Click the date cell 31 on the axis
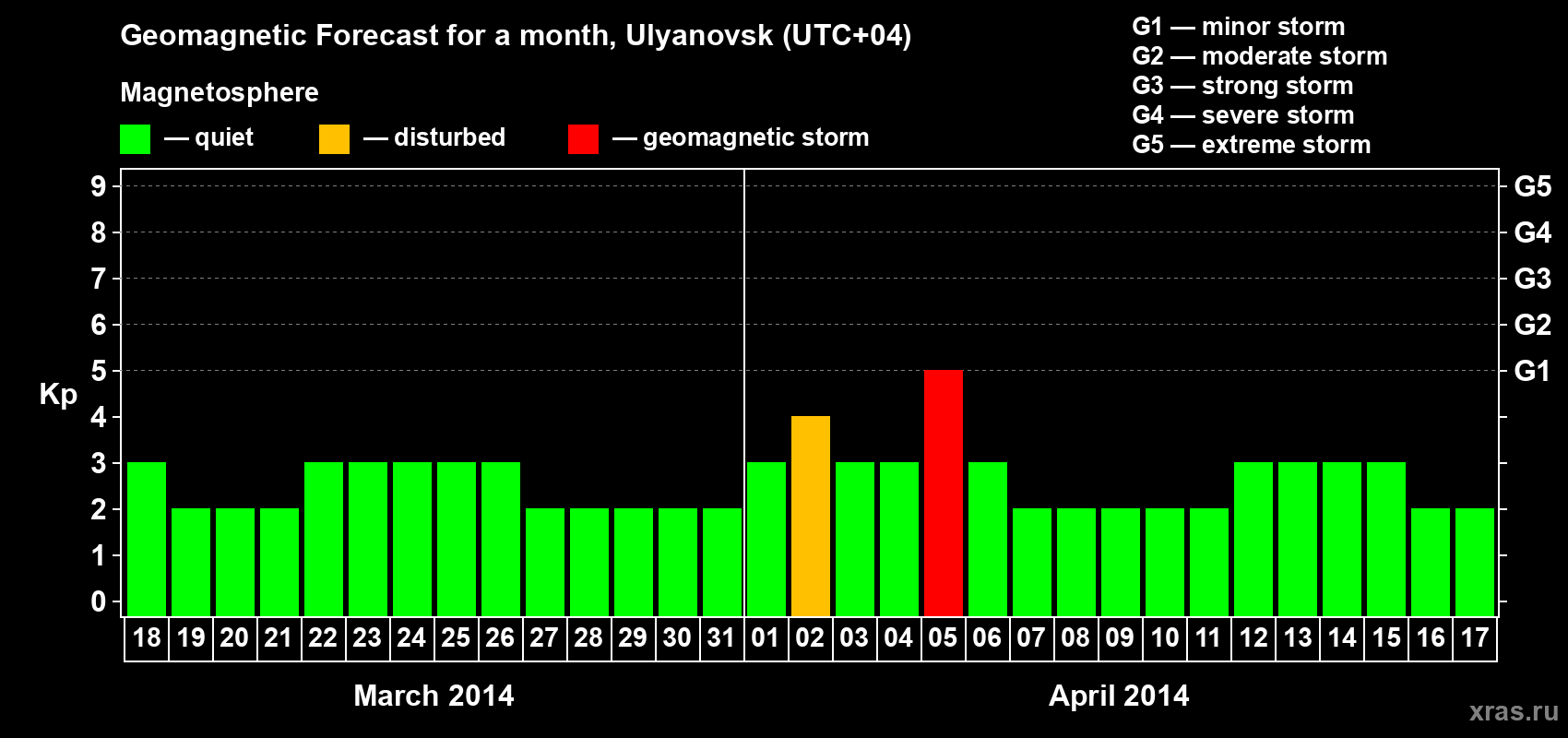The height and width of the screenshot is (738, 1568). click(x=721, y=638)
